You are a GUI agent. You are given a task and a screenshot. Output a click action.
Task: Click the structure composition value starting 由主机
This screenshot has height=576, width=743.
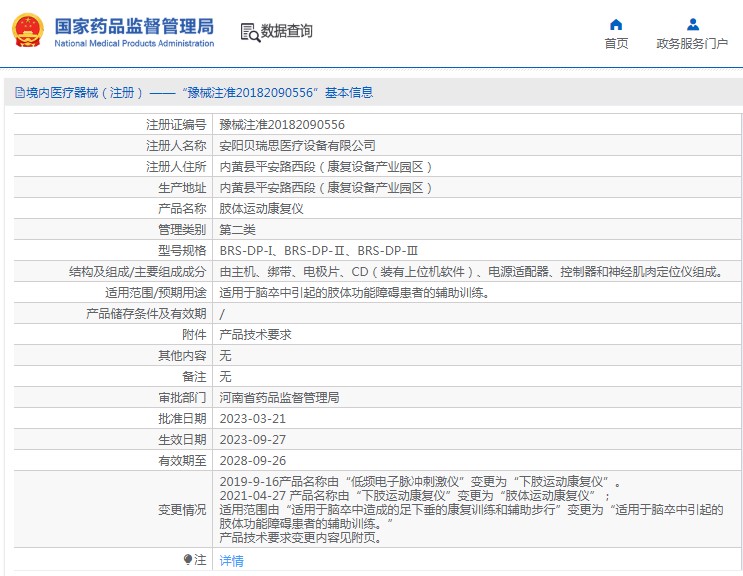[x=472, y=271]
